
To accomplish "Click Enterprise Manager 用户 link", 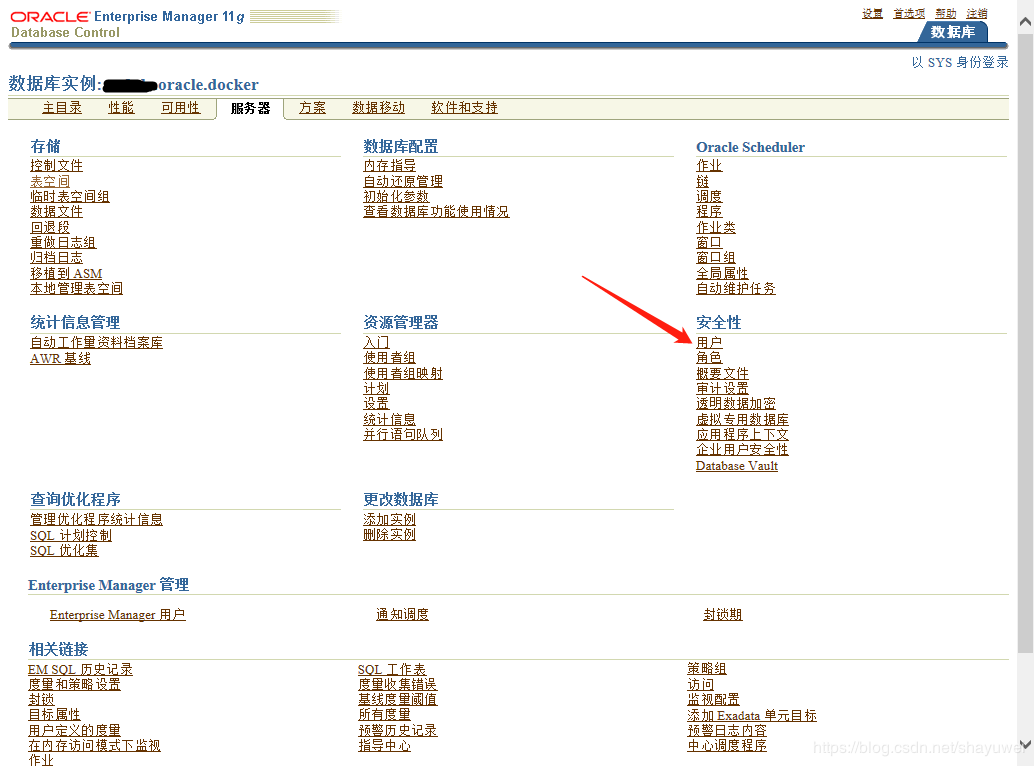I will pyautogui.click(x=117, y=615).
